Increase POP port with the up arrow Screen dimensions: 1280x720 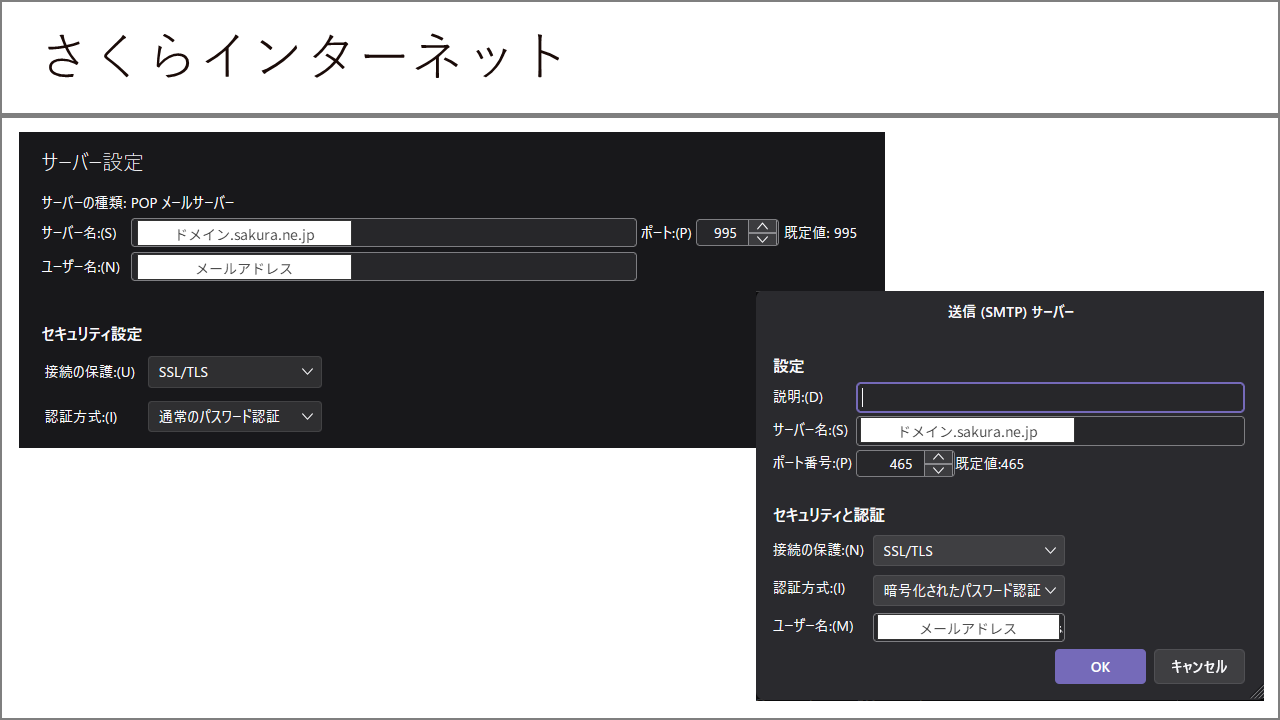[763, 226]
